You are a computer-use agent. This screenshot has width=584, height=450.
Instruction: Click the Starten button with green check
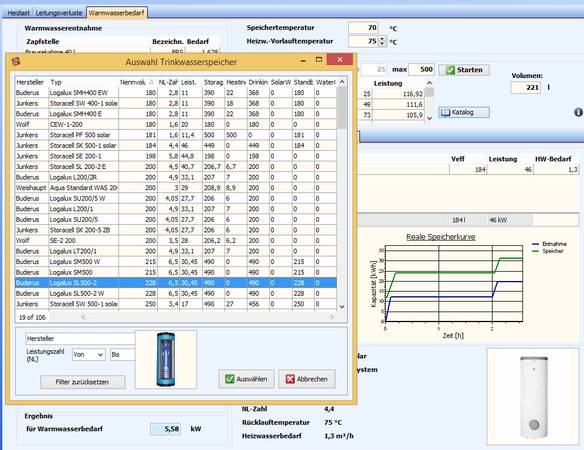(x=464, y=70)
